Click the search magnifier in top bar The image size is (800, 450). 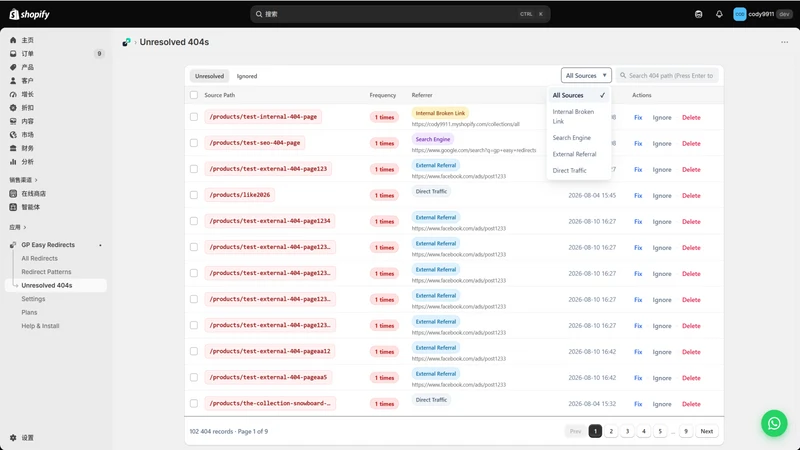coord(259,14)
